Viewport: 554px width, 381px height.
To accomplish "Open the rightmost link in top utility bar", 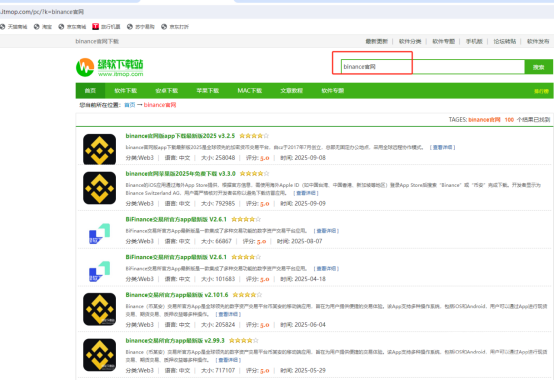I will point(538,41).
